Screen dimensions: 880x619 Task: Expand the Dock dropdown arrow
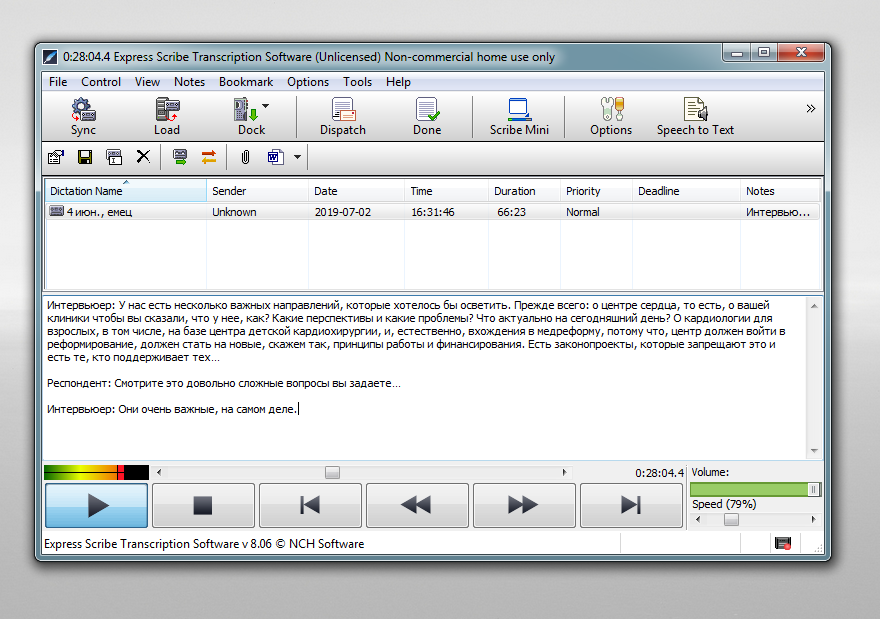[x=265, y=106]
